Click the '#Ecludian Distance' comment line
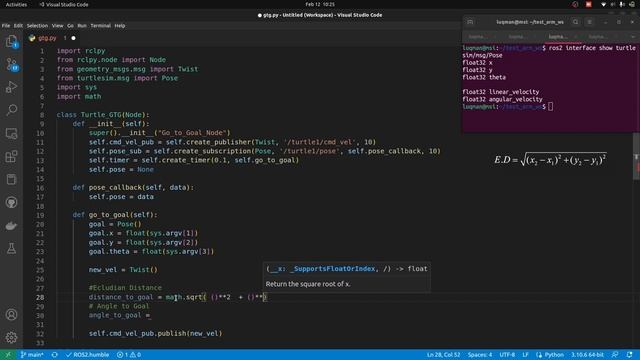The width and height of the screenshot is (640, 360). pyautogui.click(x=125, y=288)
